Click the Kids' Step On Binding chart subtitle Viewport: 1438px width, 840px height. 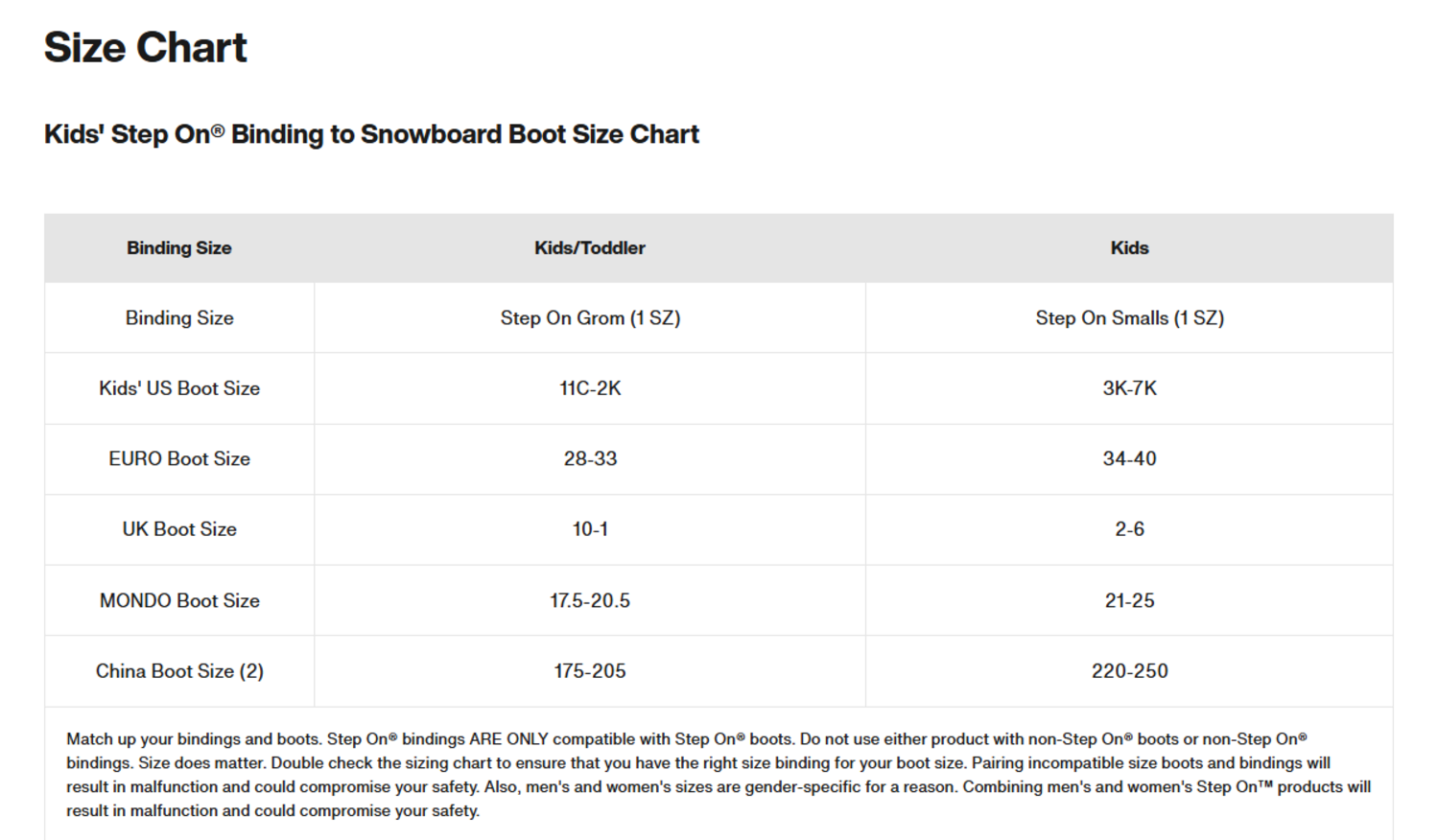[371, 134]
